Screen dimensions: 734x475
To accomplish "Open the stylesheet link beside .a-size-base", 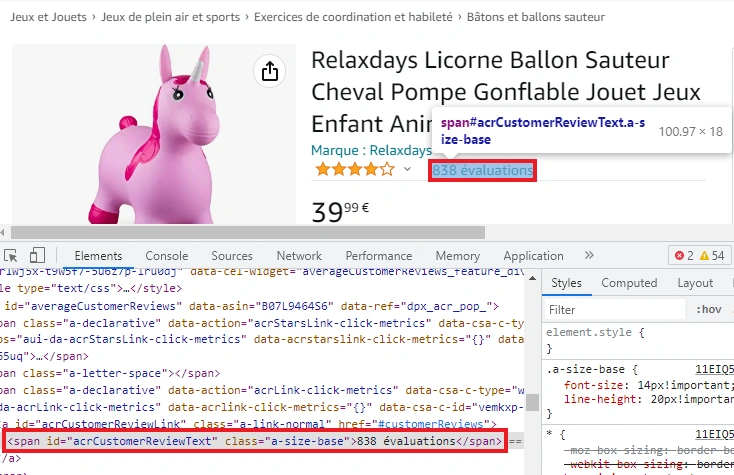I will 714,369.
